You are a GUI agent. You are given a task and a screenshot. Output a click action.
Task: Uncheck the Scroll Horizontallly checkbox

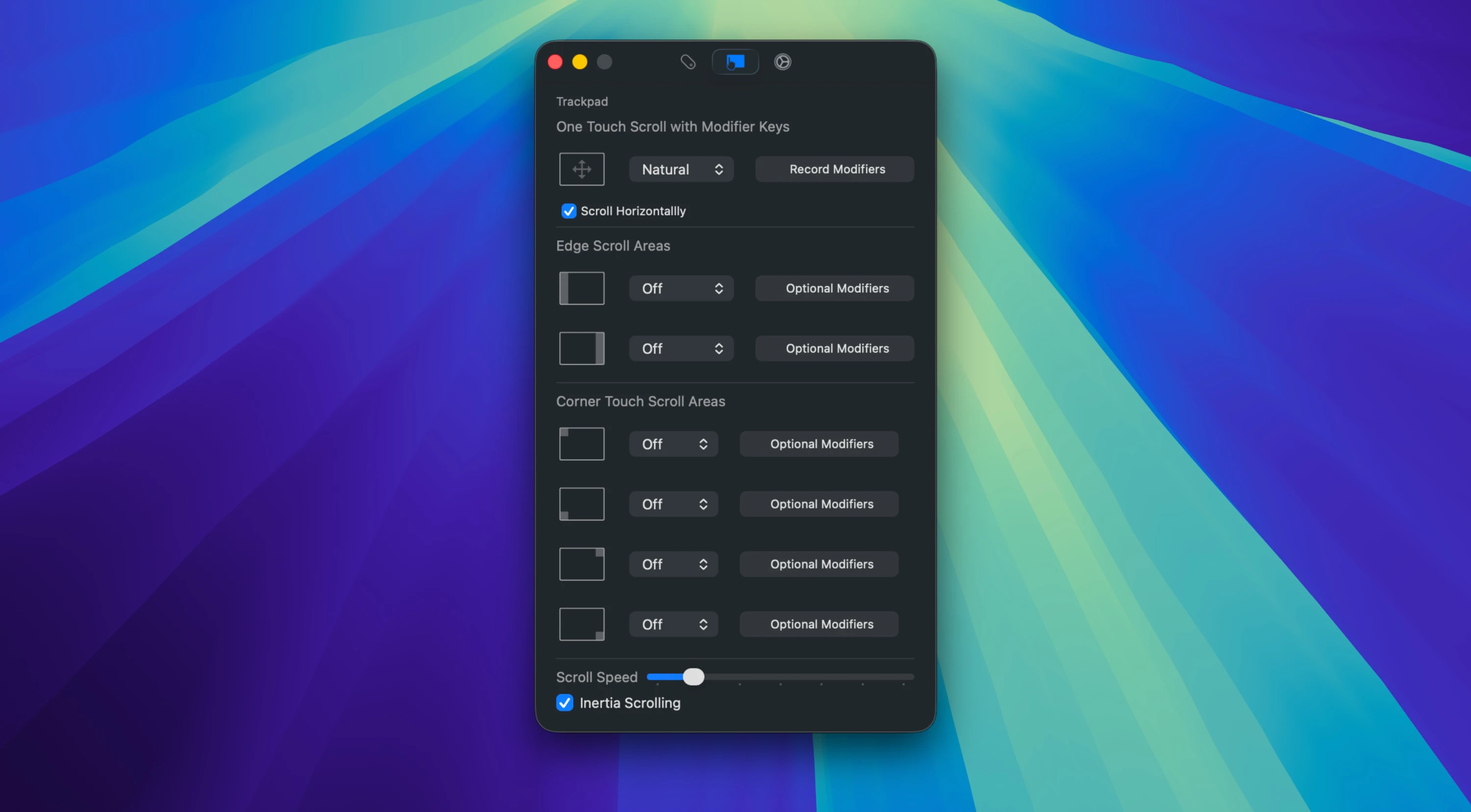tap(568, 211)
